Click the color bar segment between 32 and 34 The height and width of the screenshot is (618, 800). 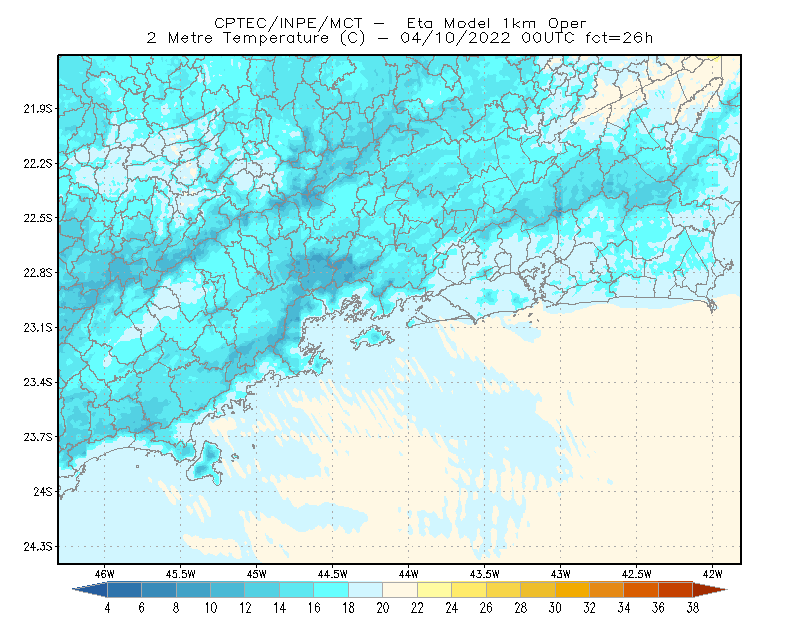(607, 590)
